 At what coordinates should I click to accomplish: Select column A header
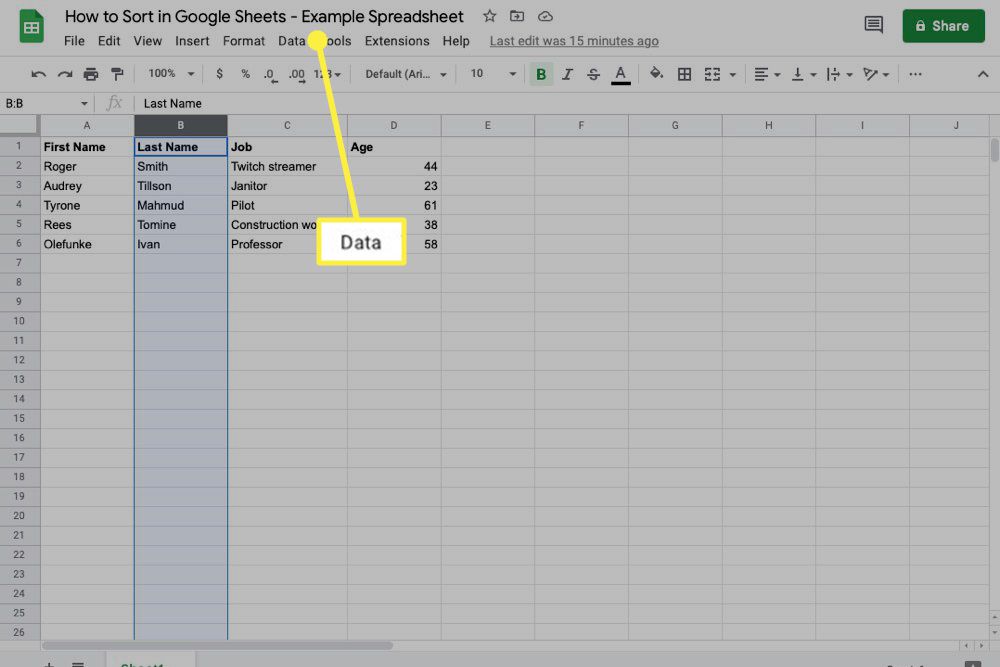coord(87,126)
